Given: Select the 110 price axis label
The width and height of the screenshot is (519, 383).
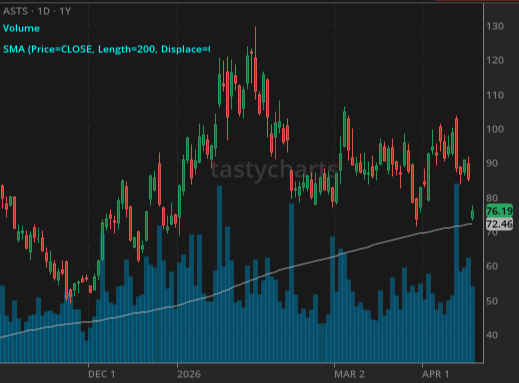Looking at the screenshot, I should pyautogui.click(x=495, y=95).
